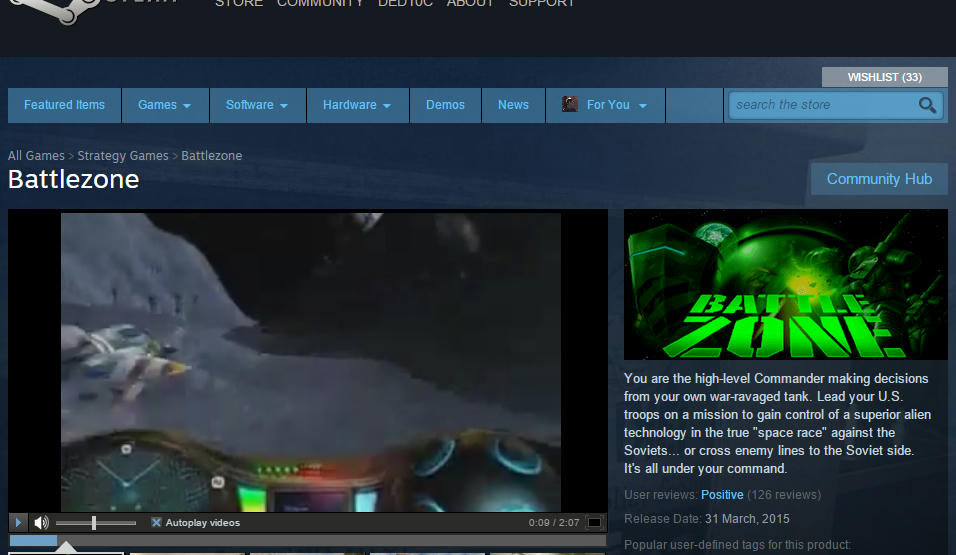Go to the Demos tab
The height and width of the screenshot is (555, 956).
pos(445,105)
